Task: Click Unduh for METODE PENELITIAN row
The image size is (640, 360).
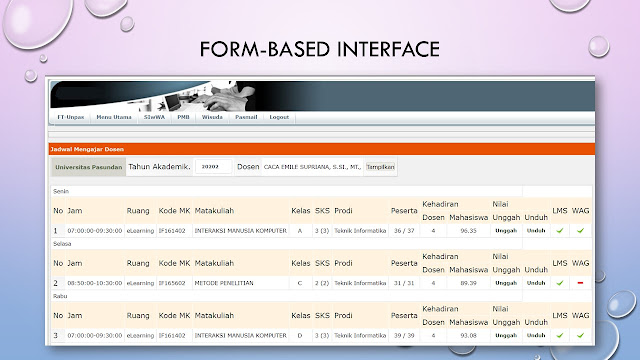Action: 536,283
